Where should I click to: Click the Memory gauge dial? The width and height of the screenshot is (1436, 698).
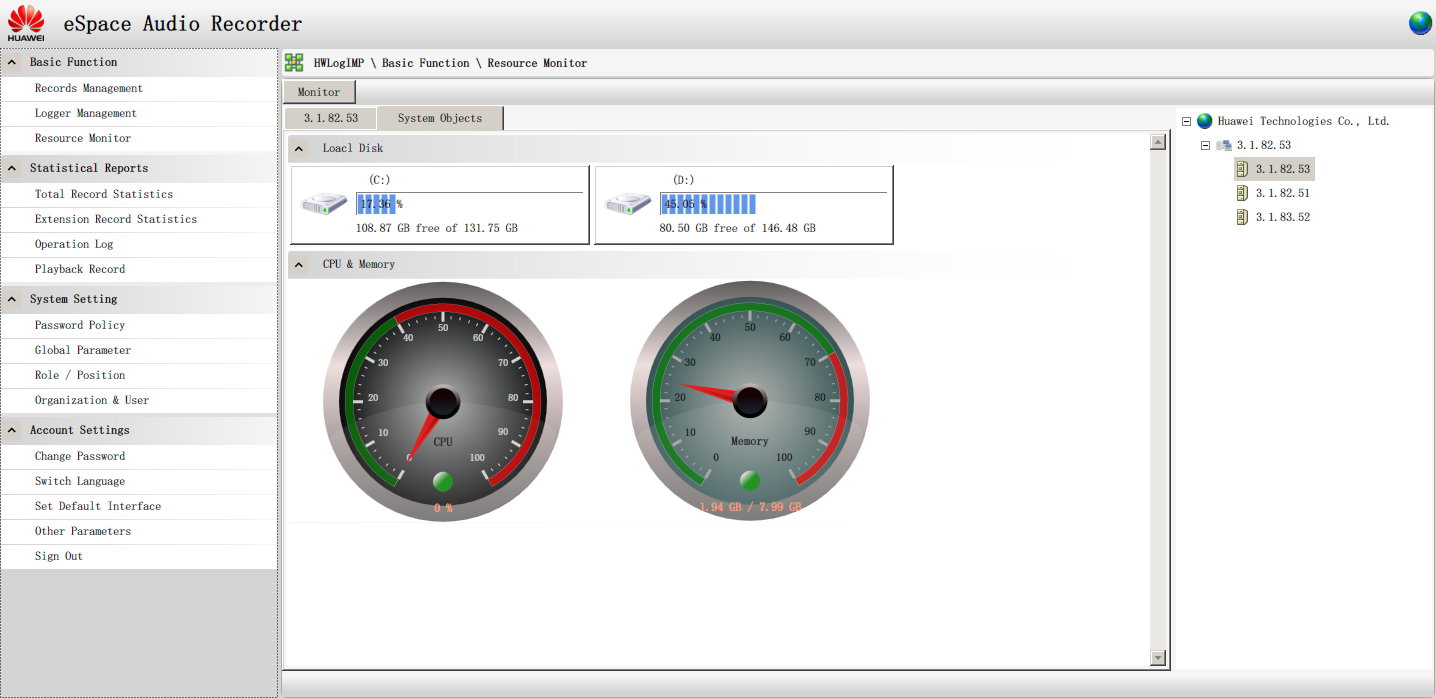tap(750, 401)
